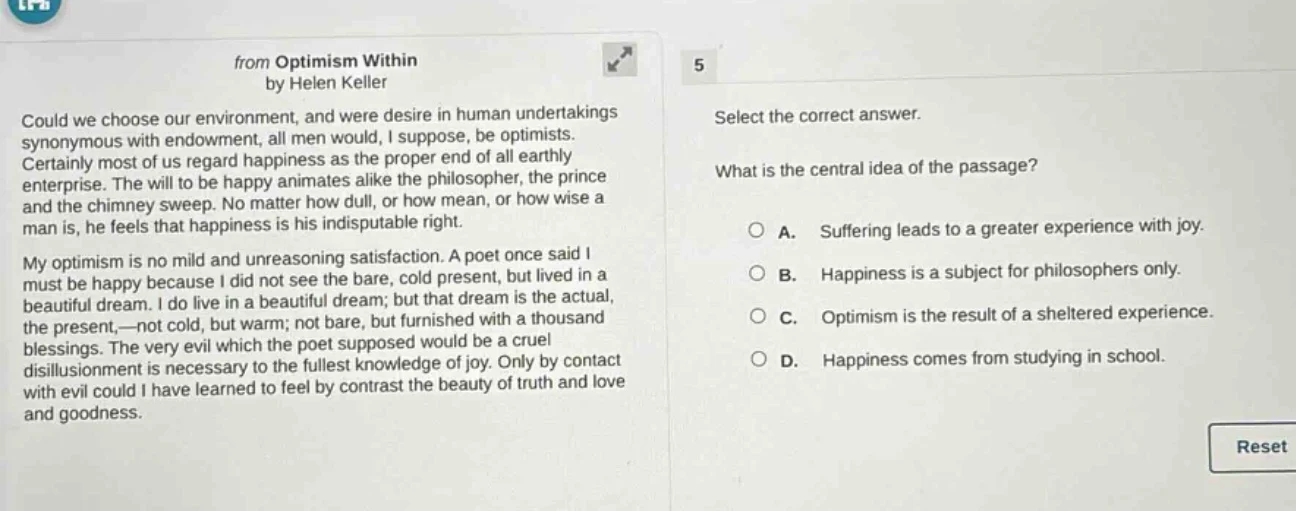The height and width of the screenshot is (511, 1296).
Task: Pick the radio button for answer D
Action: [759, 358]
